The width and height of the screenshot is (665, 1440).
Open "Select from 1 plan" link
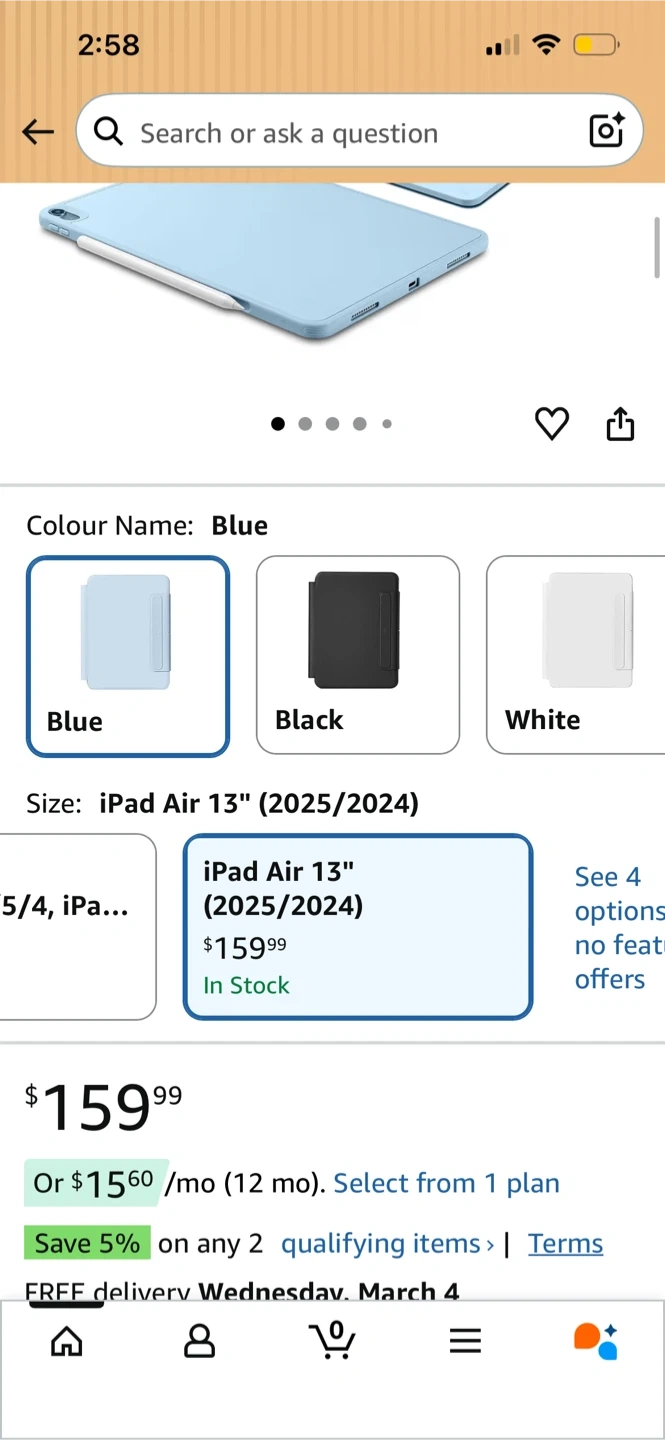point(446,1184)
